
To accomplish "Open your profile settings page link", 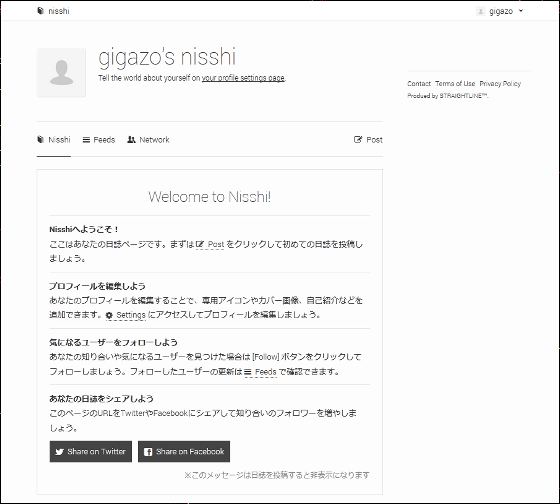I will coord(243,78).
